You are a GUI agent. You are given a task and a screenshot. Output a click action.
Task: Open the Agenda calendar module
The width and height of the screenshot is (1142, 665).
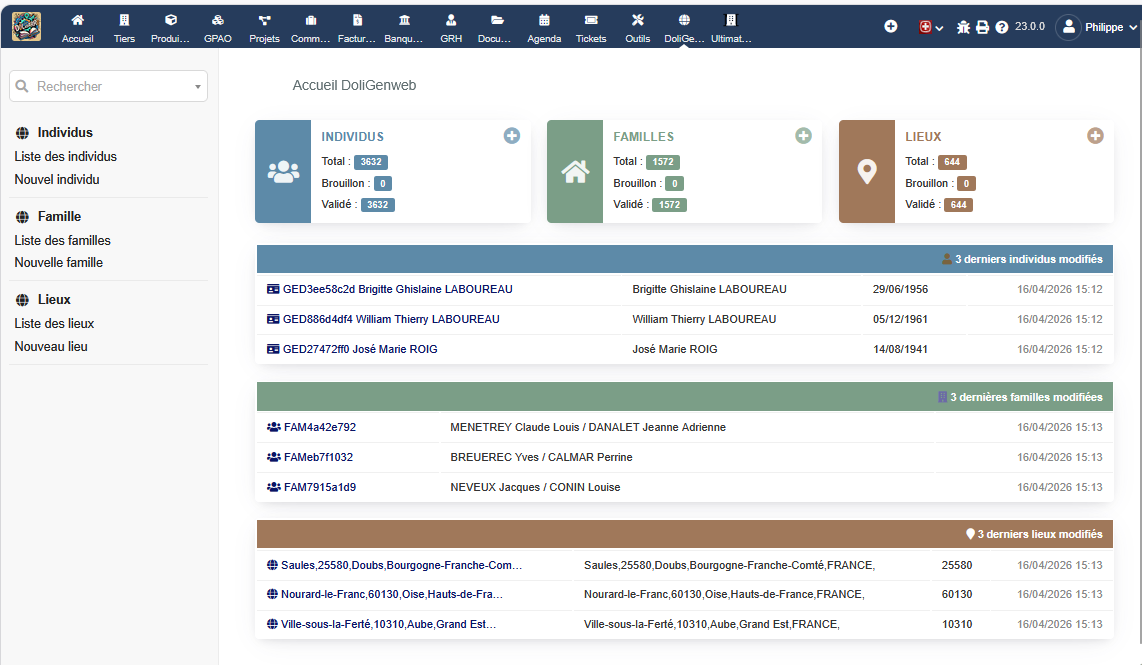tap(544, 26)
